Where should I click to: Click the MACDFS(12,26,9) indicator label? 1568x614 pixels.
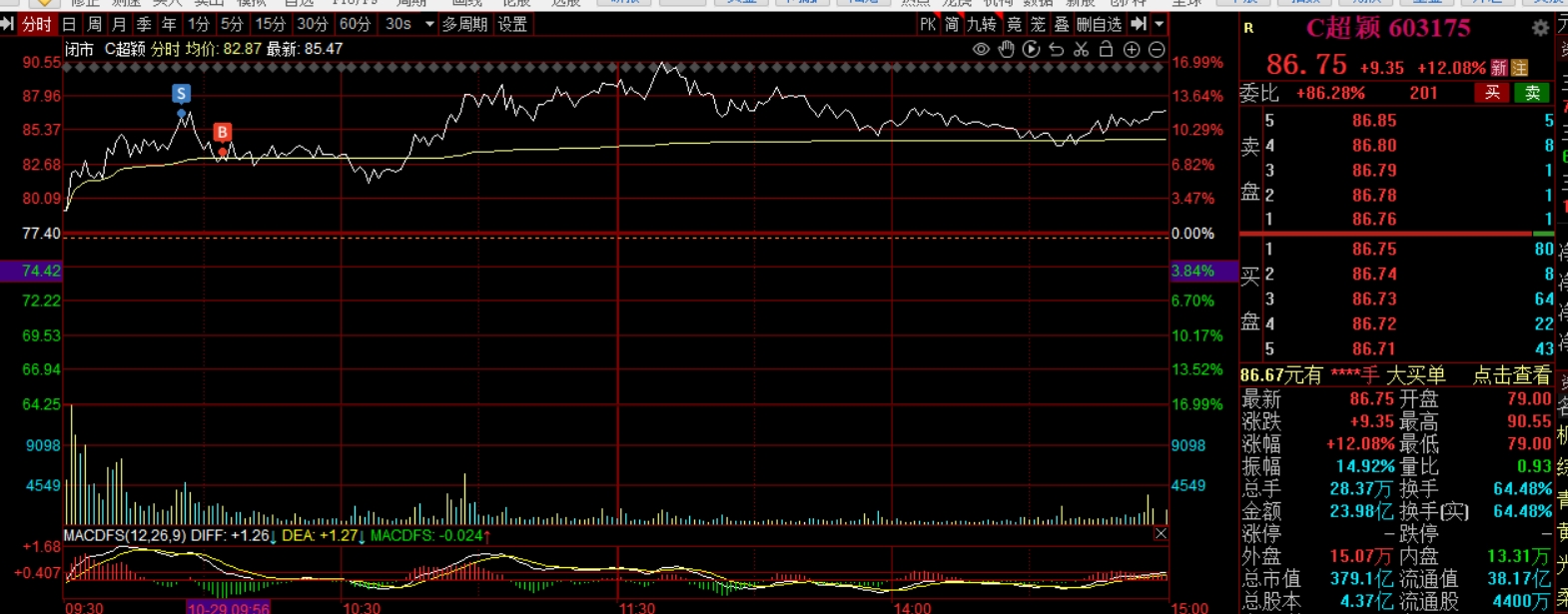pyautogui.click(x=124, y=536)
